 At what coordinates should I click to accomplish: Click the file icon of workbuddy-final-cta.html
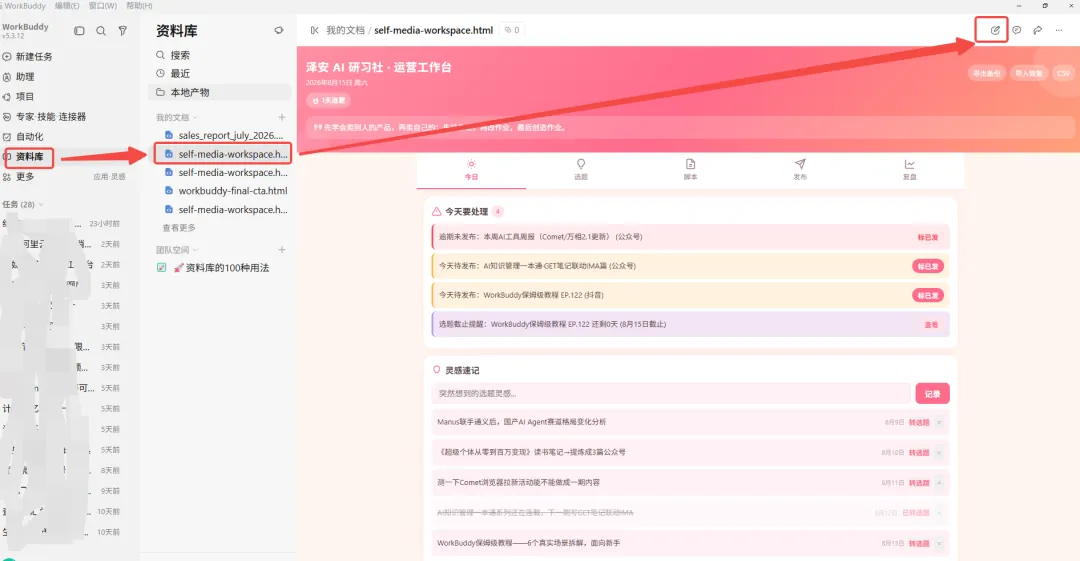[169, 191]
